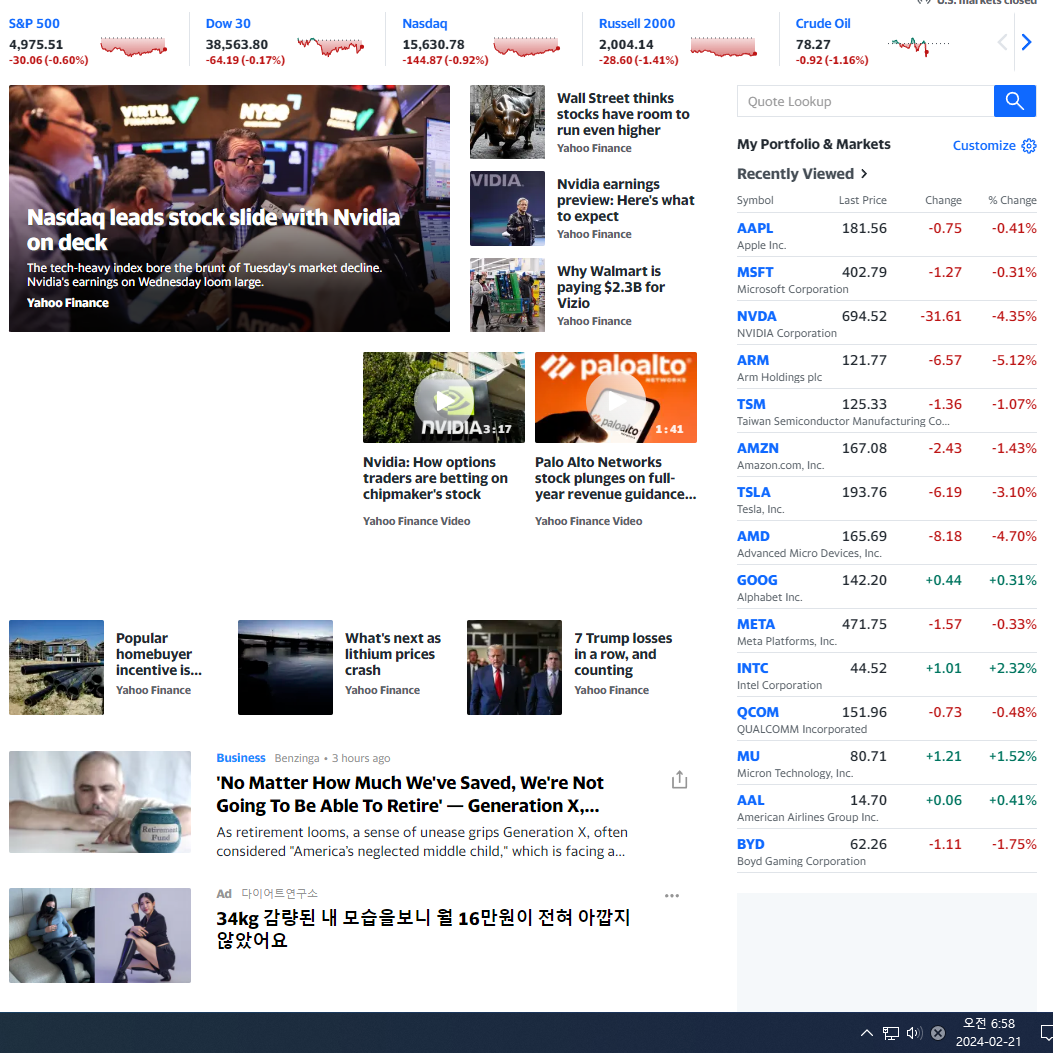Open the Customize portfolio link
1053x1053 pixels.
(x=984, y=146)
